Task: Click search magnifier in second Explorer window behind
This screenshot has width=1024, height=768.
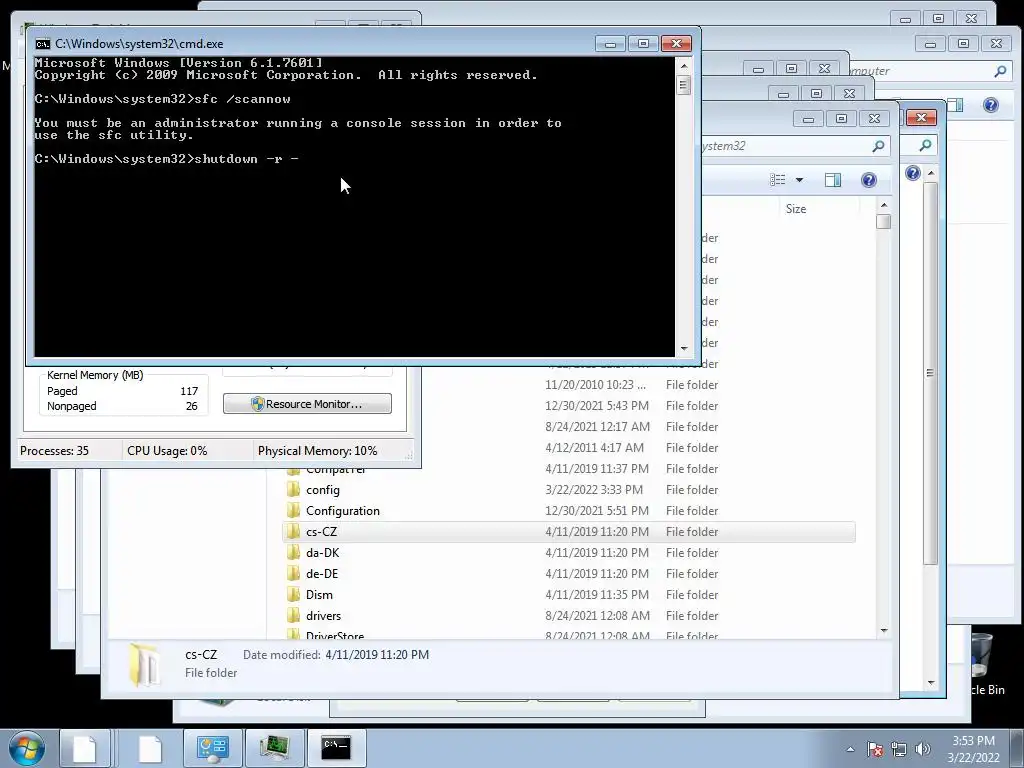Action: click(925, 146)
